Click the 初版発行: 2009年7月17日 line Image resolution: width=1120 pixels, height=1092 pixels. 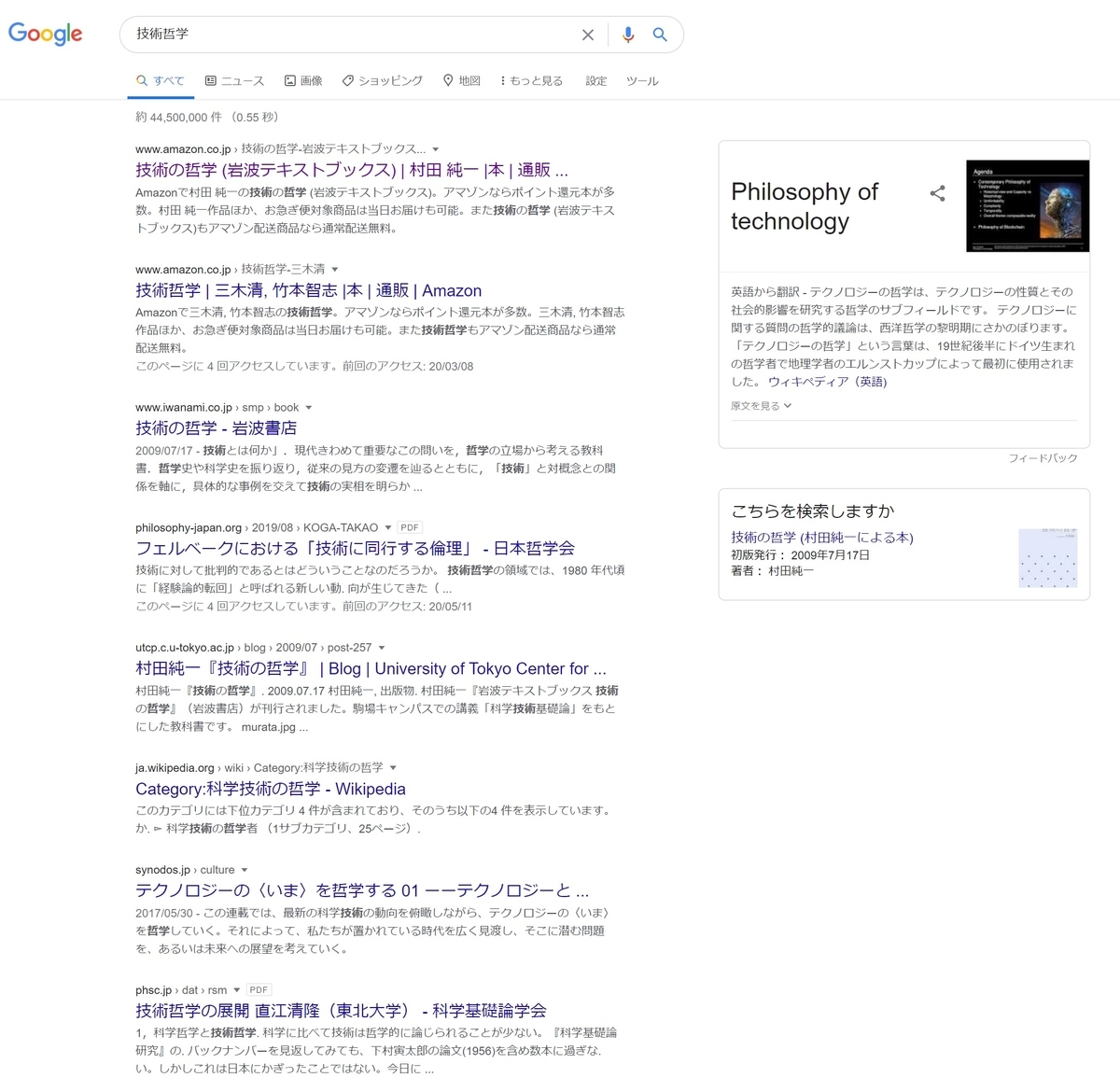click(800, 555)
